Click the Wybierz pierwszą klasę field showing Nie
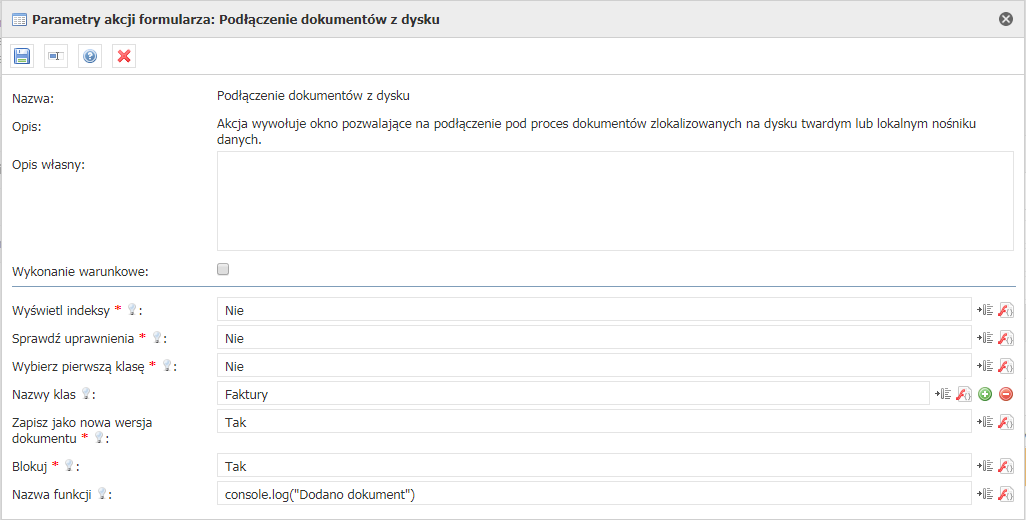This screenshot has height=520, width=1026. coord(594,366)
